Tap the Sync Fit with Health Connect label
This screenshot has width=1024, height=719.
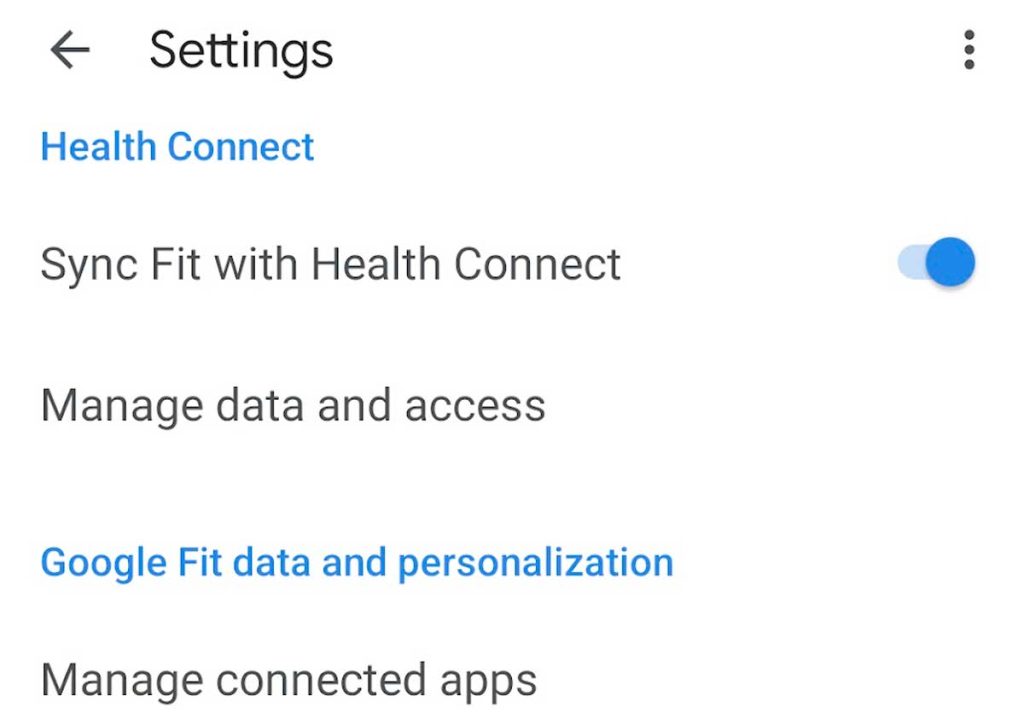(330, 264)
